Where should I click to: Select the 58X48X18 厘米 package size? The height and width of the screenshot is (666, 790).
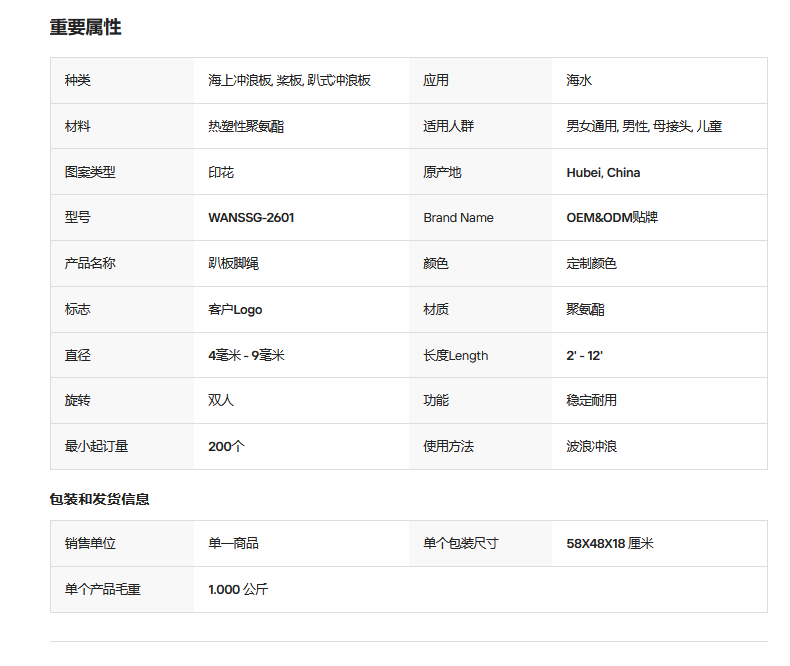pos(610,543)
